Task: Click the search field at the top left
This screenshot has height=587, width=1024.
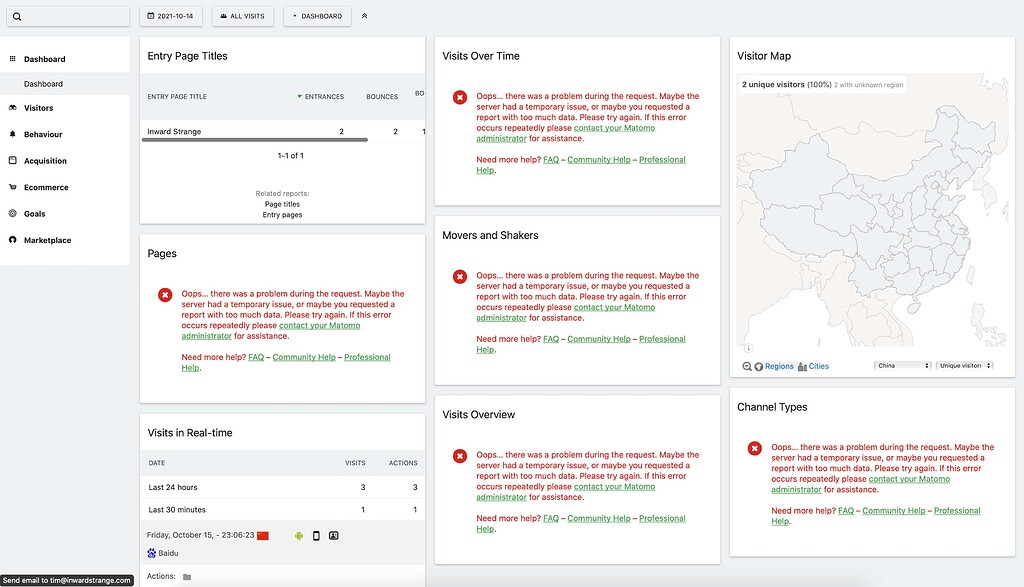Action: coord(66,15)
